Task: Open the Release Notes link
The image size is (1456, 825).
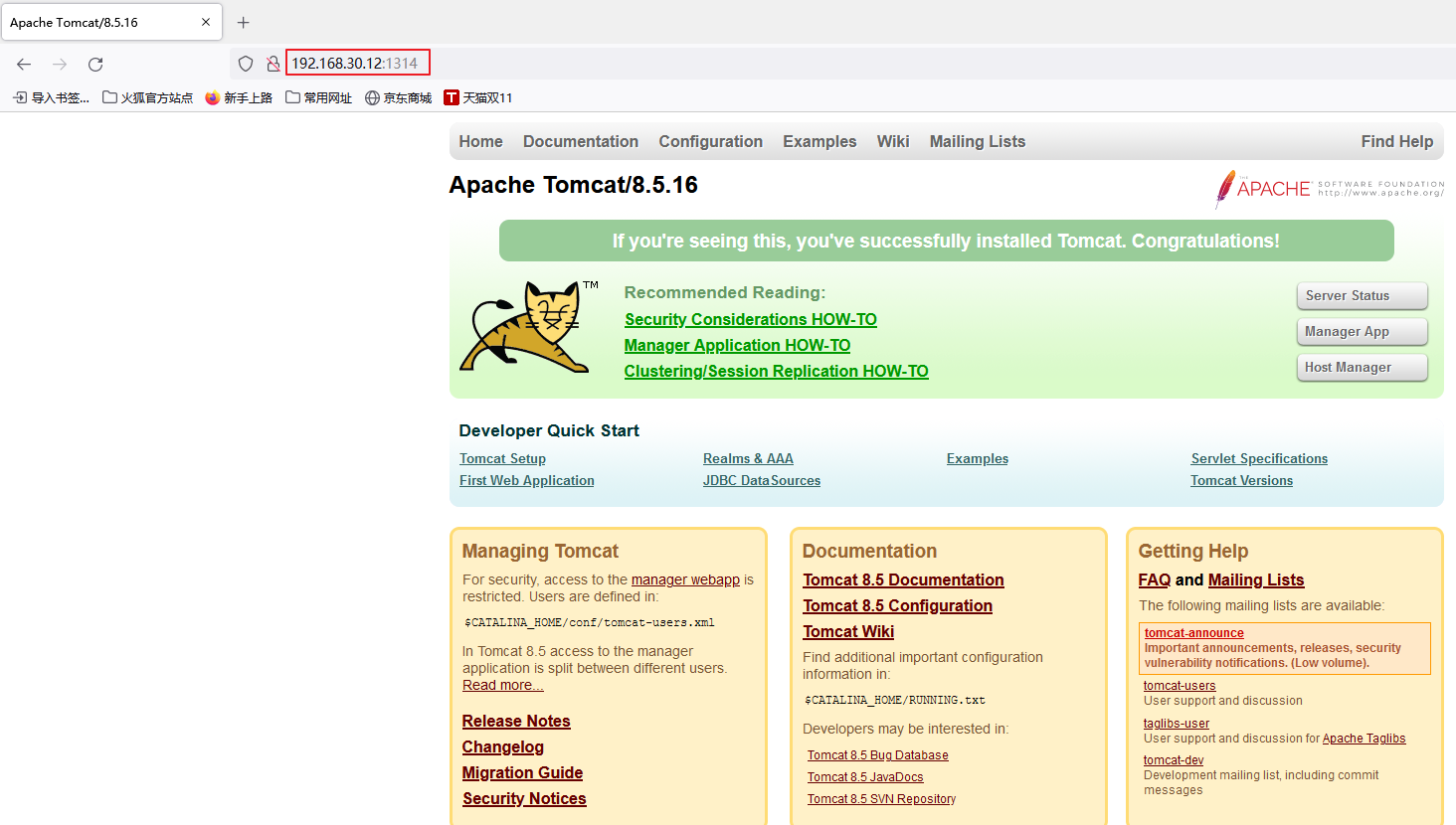Action: tap(516, 721)
